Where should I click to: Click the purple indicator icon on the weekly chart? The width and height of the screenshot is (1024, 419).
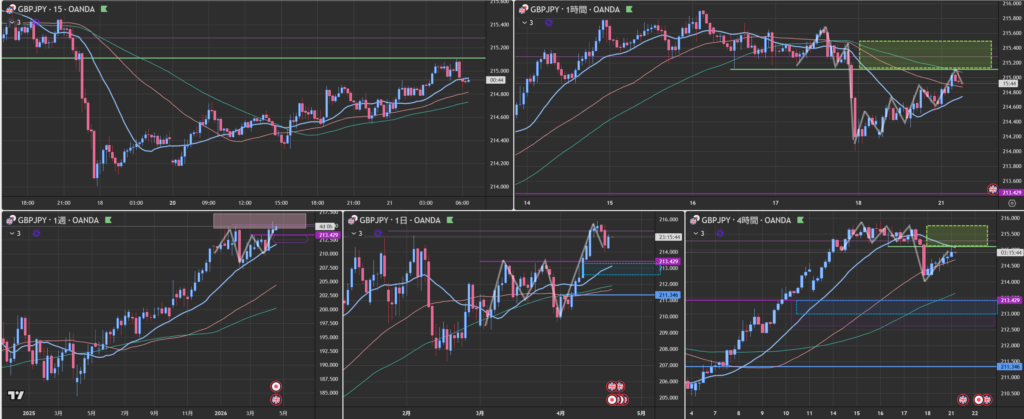36,232
